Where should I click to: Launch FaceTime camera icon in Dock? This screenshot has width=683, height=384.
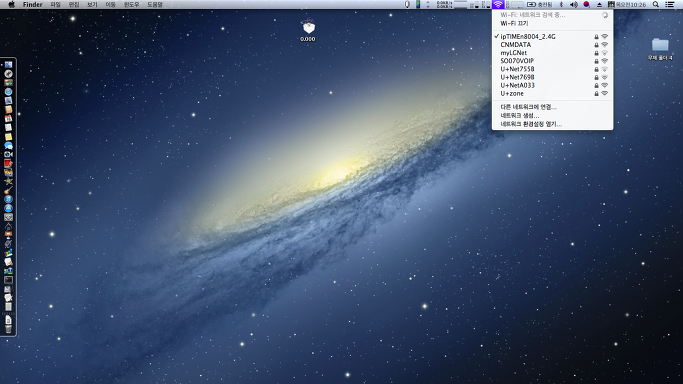[x=8, y=155]
